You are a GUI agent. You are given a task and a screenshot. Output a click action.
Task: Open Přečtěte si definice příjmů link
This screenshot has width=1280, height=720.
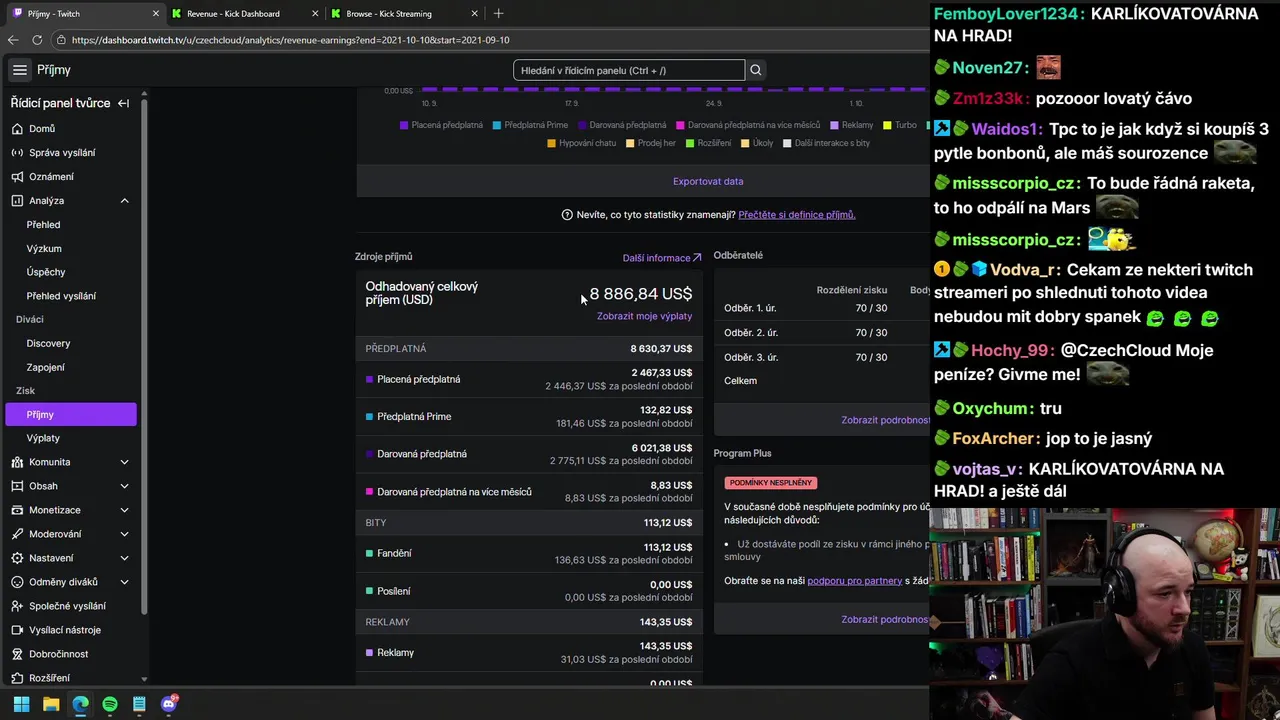click(x=797, y=215)
